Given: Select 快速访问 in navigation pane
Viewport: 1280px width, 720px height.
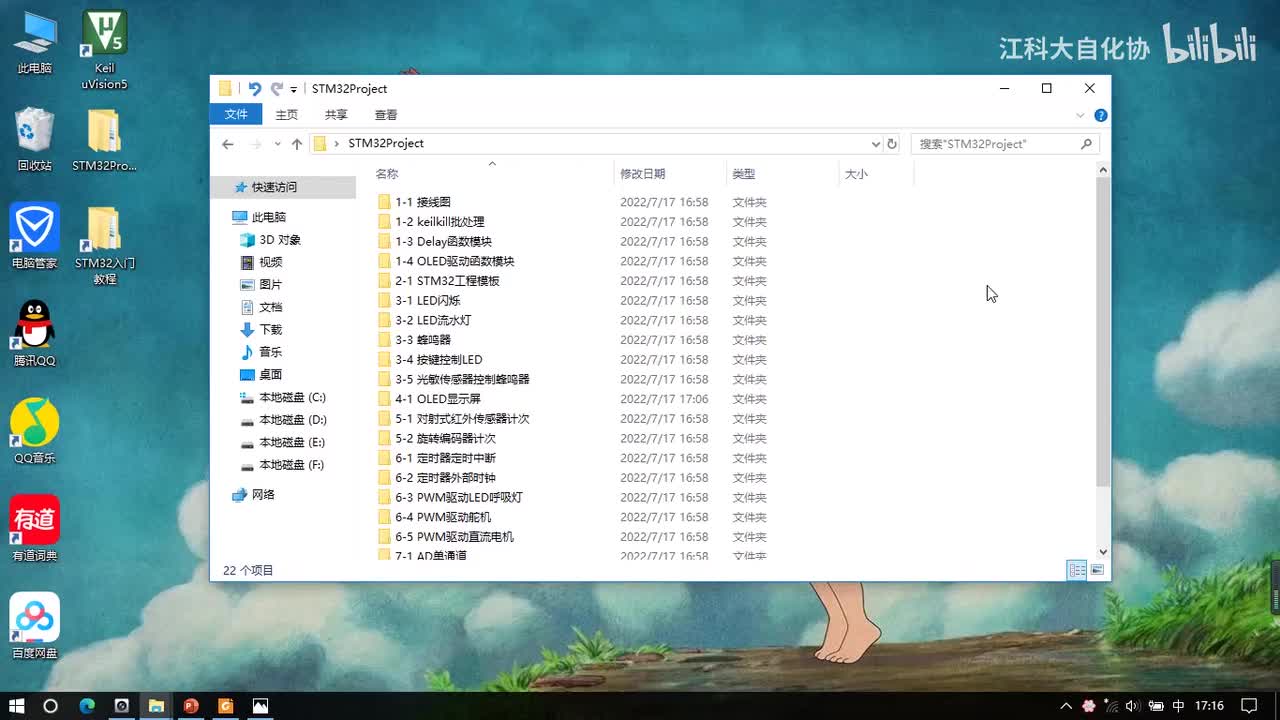Looking at the screenshot, I should (x=283, y=187).
